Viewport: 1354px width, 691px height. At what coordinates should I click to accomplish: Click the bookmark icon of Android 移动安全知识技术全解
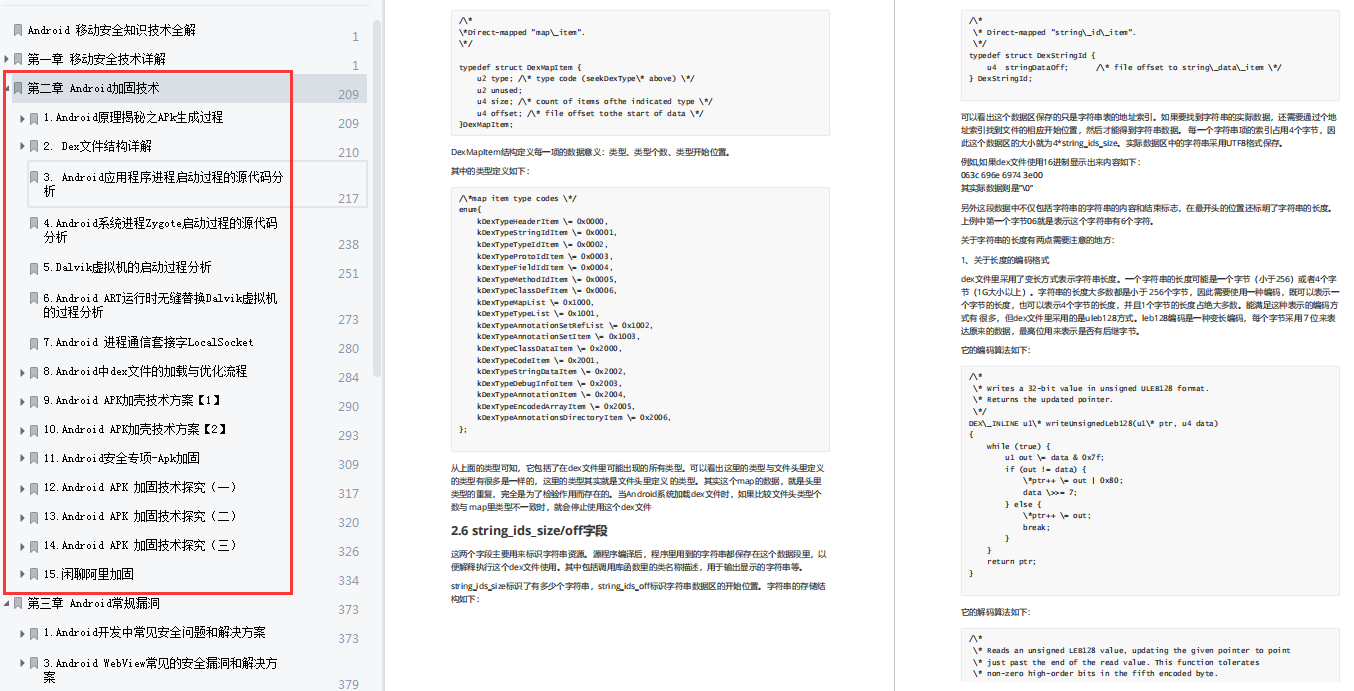[x=17, y=29]
